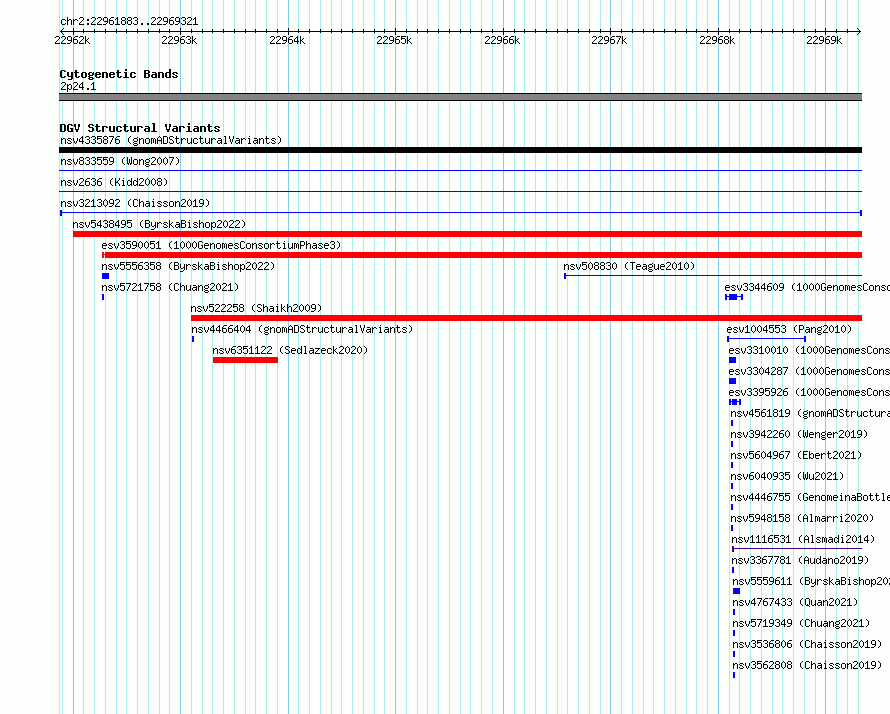The height and width of the screenshot is (714, 890).
Task: Click the esv3590051 1000GenomesConsortiumPhase3 label
Action: click(x=221, y=245)
